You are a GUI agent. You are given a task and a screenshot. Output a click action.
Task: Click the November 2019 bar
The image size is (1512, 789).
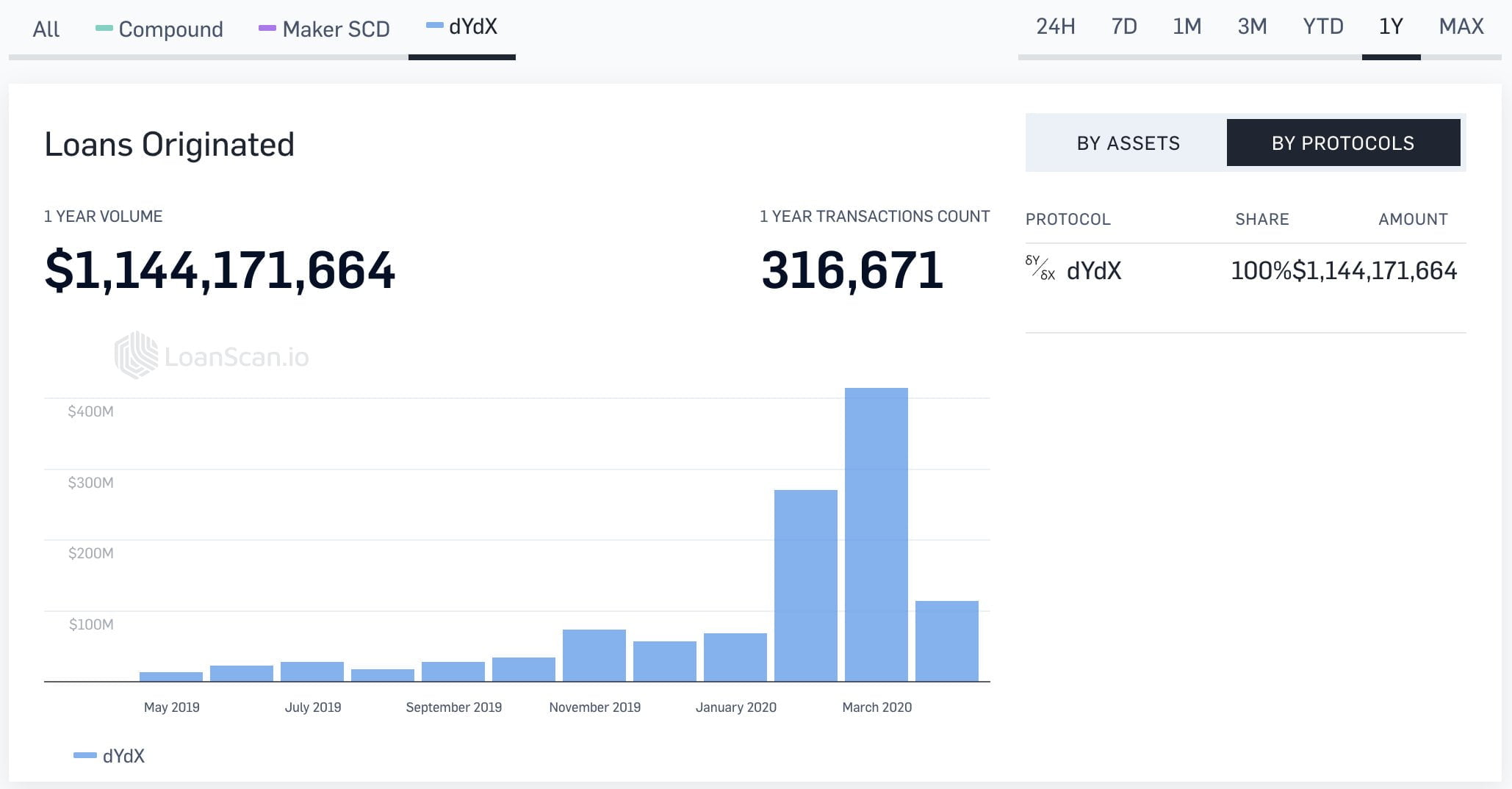pyautogui.click(x=594, y=655)
